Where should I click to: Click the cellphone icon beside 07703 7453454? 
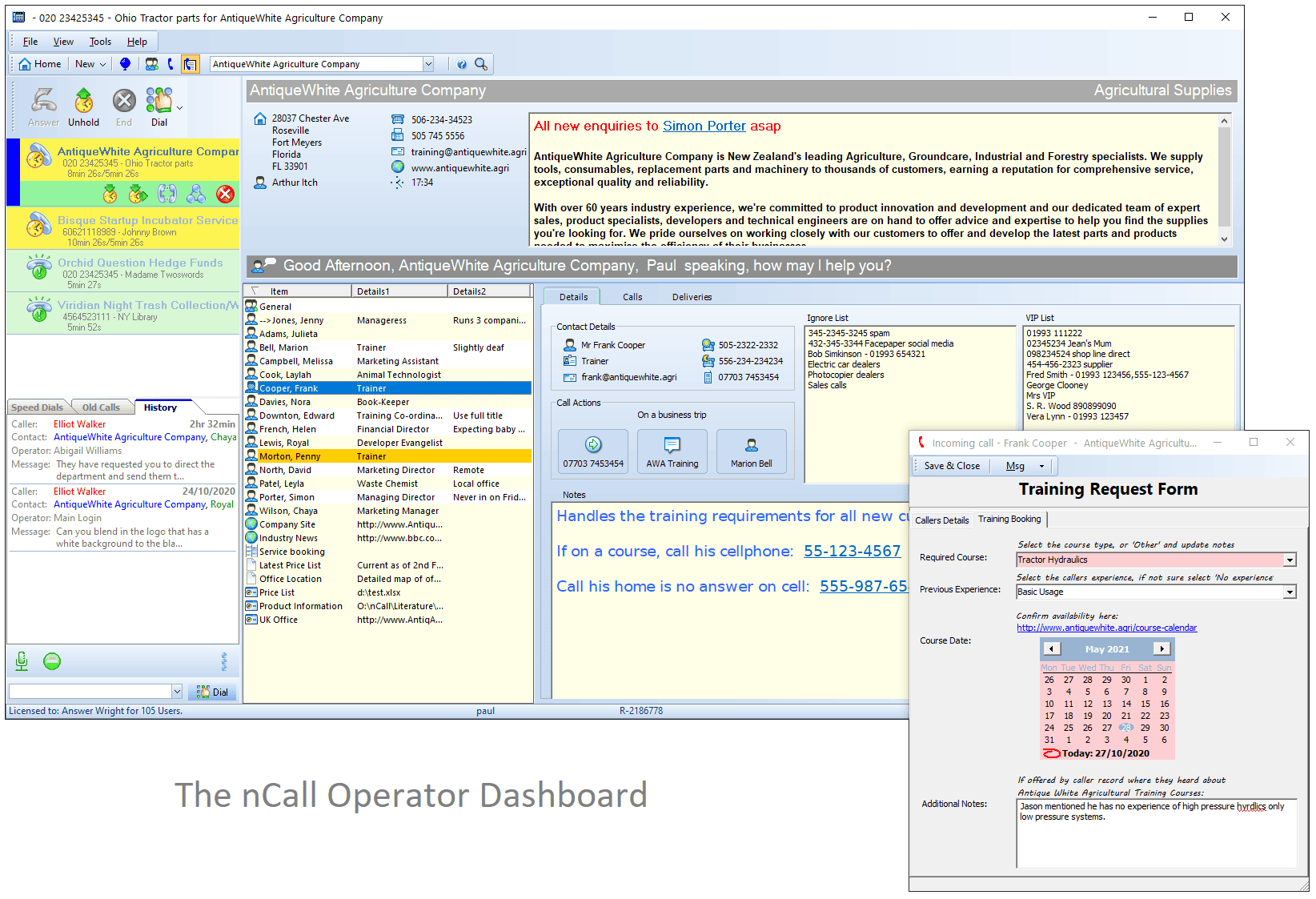[x=708, y=377]
